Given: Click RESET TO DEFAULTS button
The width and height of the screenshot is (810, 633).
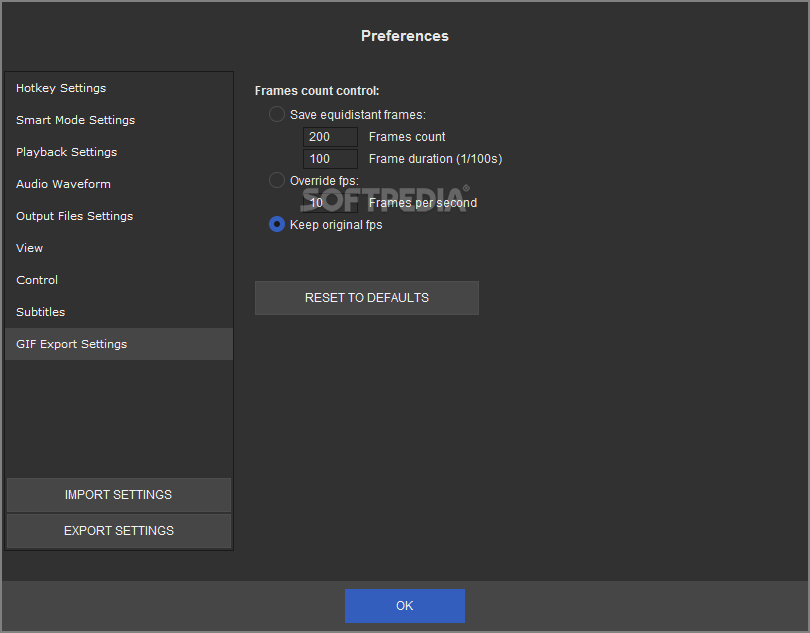Looking at the screenshot, I should pos(367,298).
